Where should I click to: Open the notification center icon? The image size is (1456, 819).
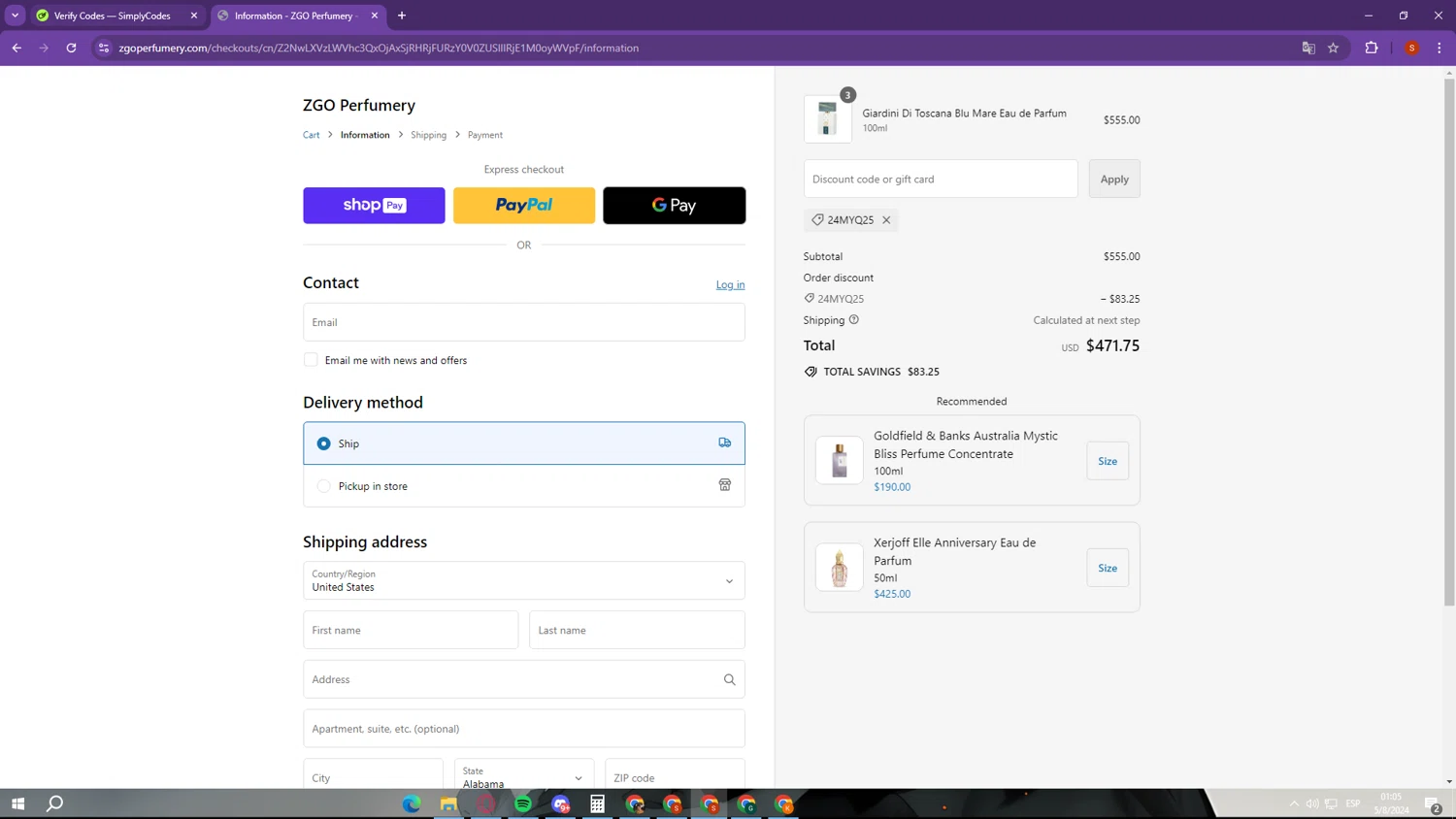(x=1433, y=803)
